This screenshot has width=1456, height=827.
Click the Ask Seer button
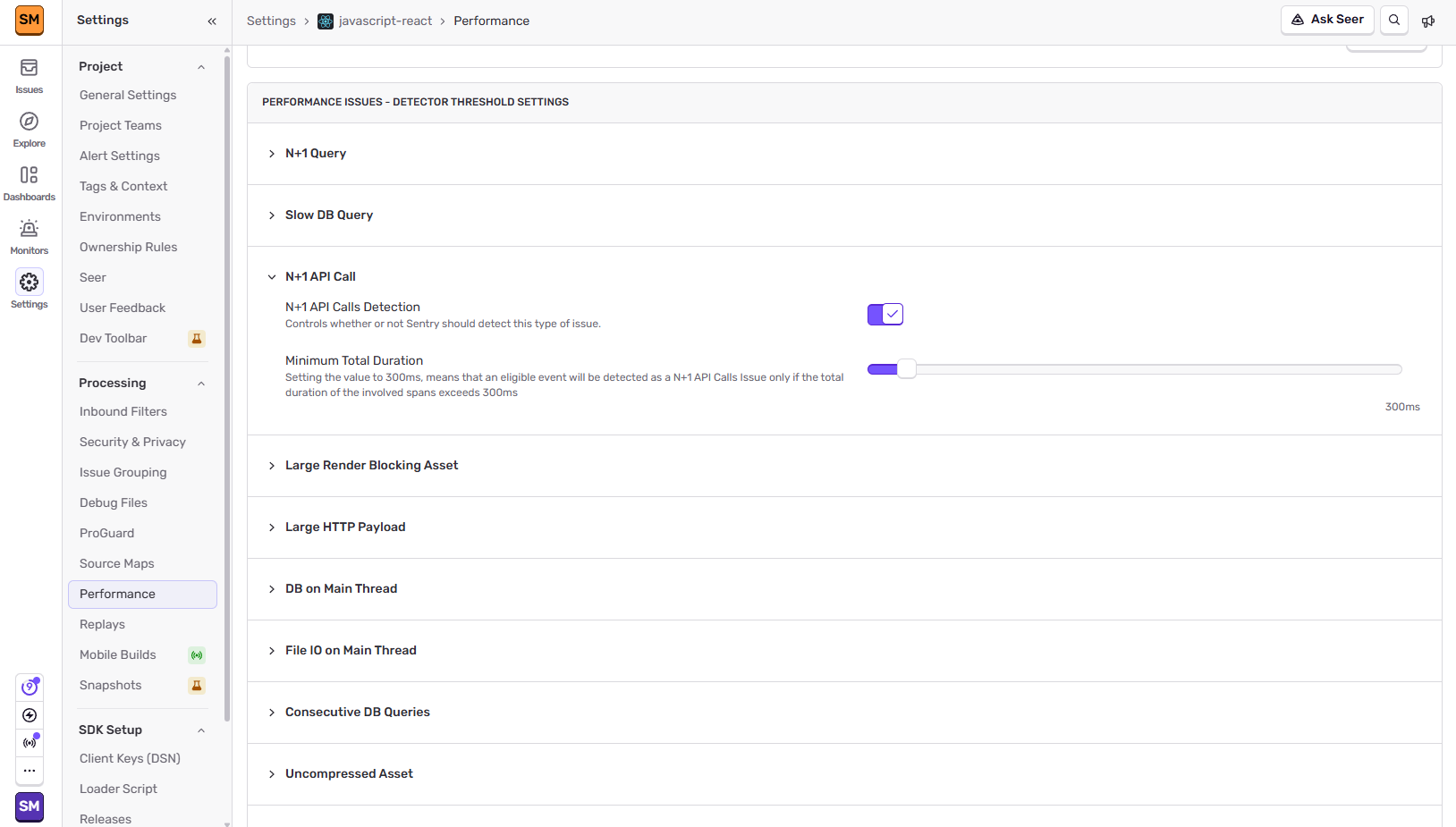[1327, 20]
